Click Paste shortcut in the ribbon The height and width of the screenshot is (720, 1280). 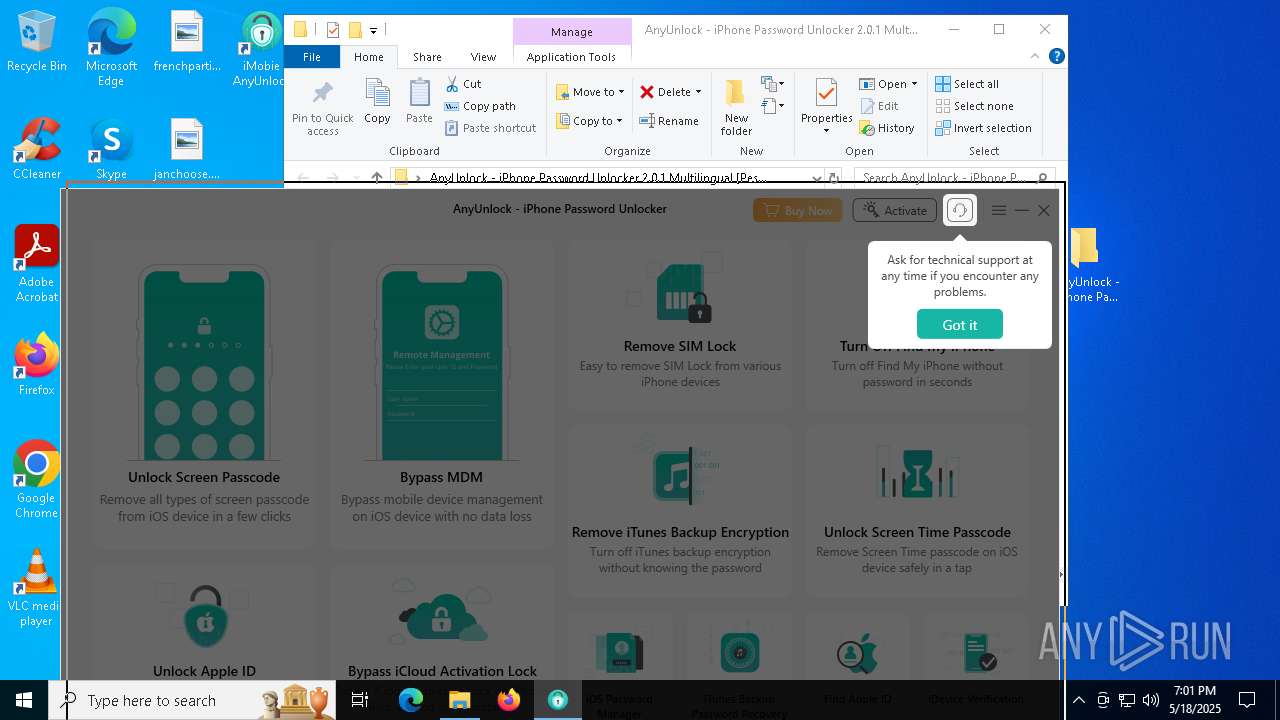(x=490, y=128)
